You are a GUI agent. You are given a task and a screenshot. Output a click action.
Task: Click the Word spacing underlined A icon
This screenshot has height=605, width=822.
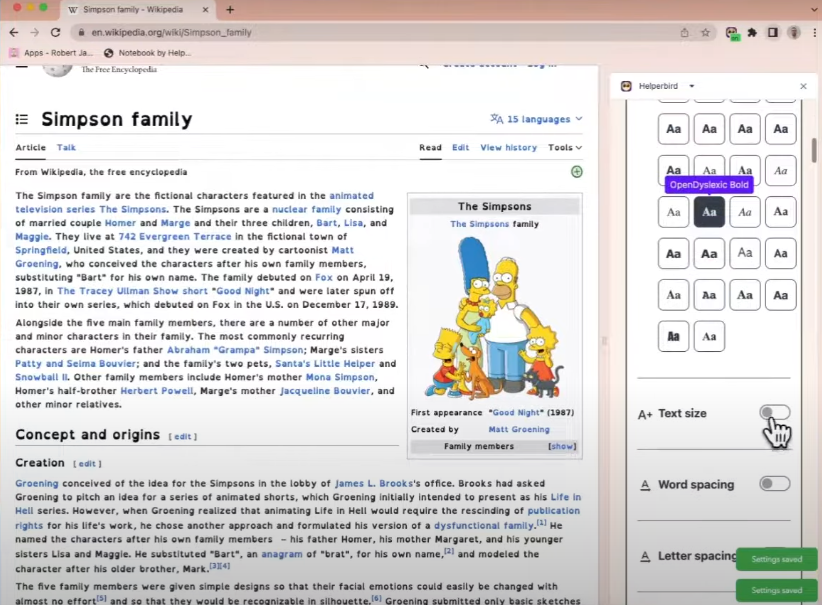pyautogui.click(x=645, y=485)
